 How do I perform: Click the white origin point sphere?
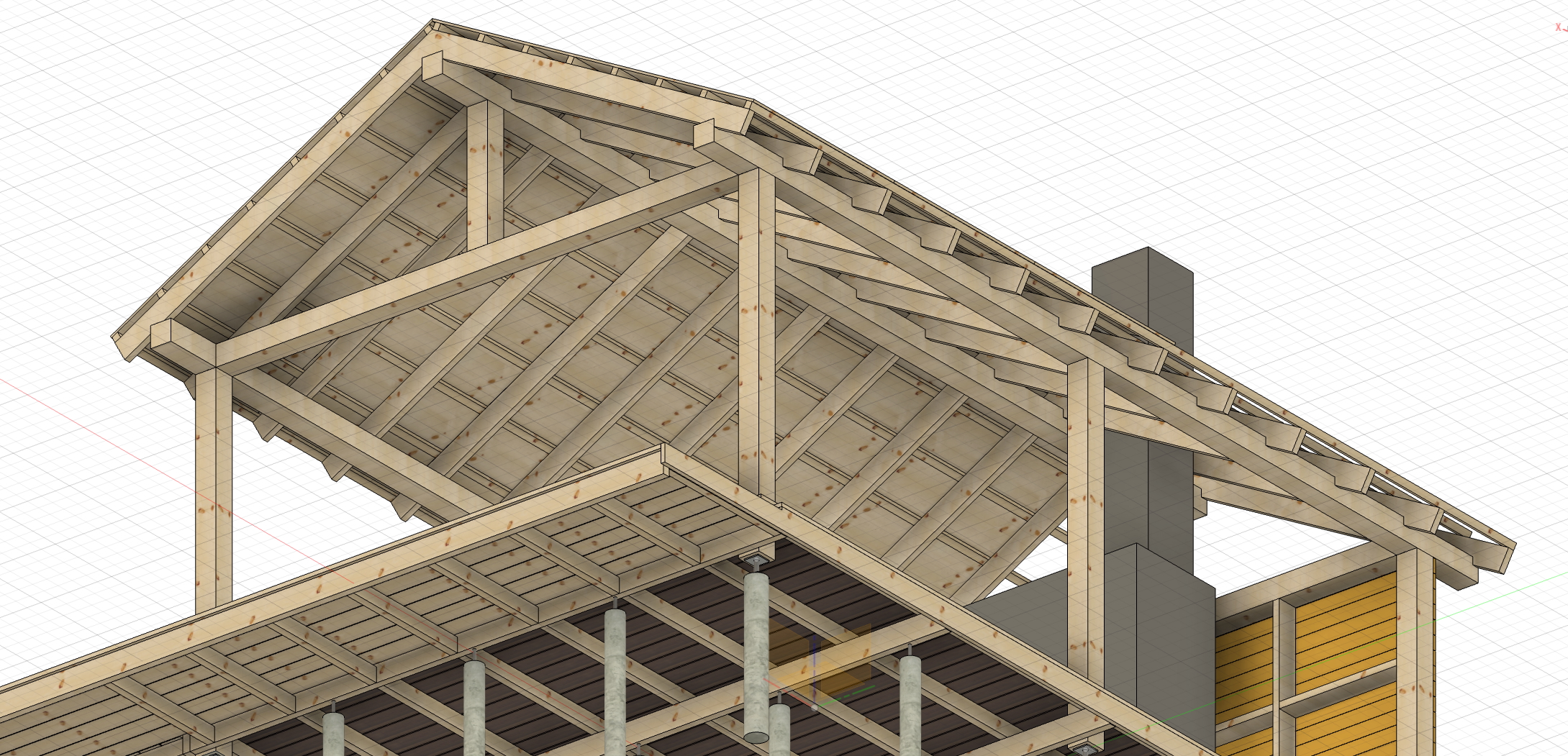pos(815,707)
